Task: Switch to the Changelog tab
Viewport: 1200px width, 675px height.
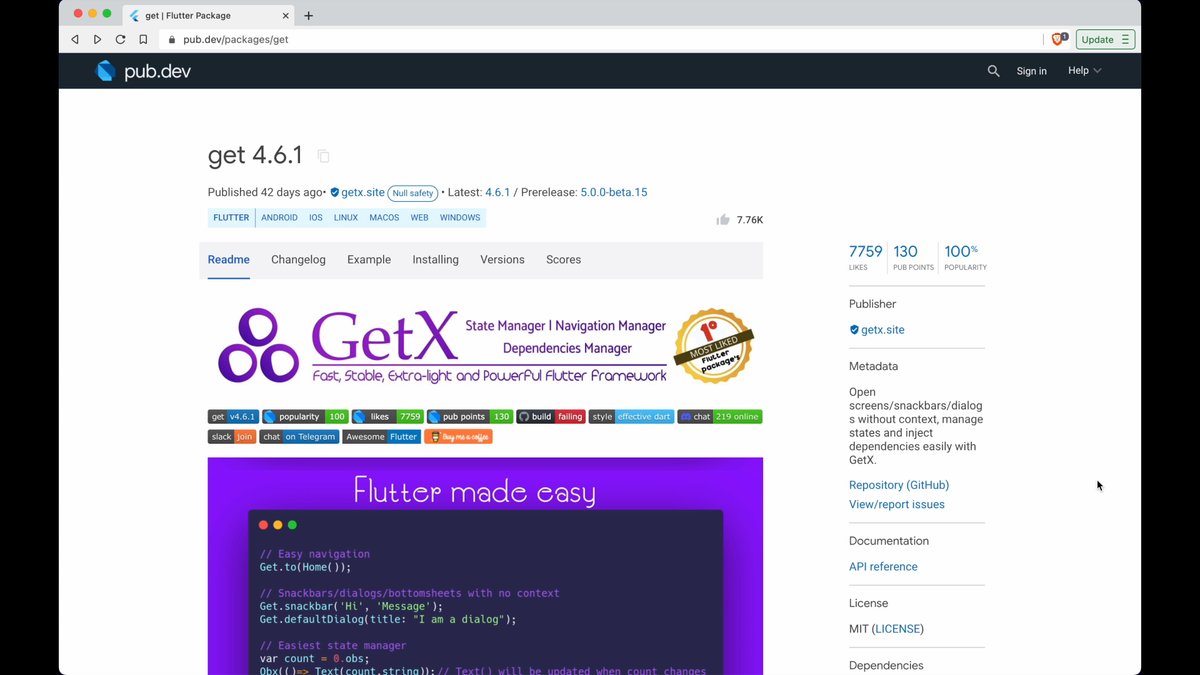Action: tap(298, 260)
